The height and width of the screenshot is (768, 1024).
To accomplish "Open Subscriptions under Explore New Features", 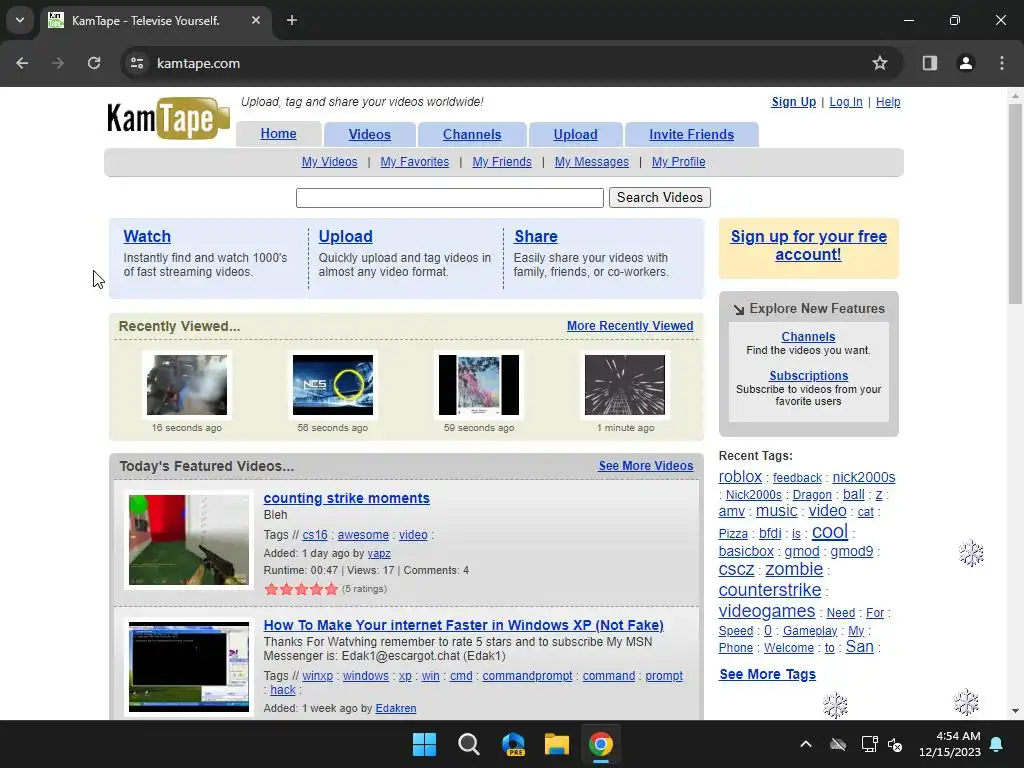I will click(808, 376).
